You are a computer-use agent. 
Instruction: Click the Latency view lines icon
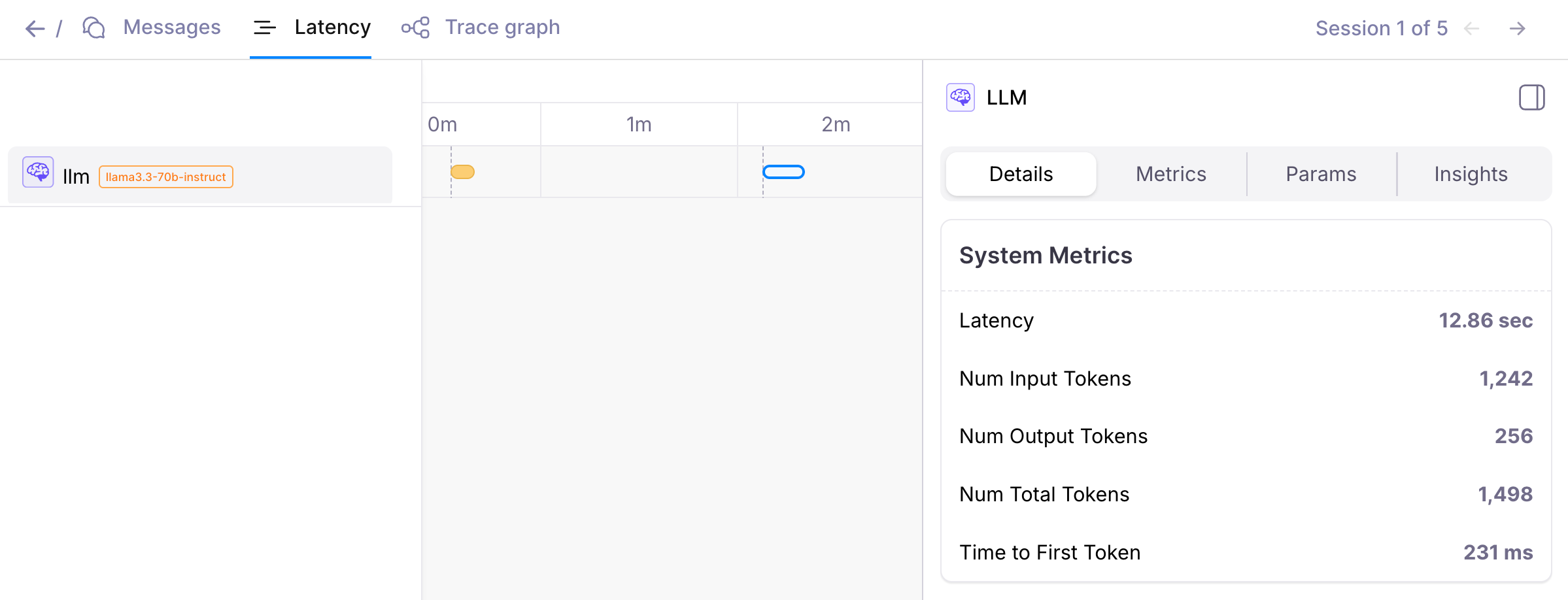click(264, 27)
